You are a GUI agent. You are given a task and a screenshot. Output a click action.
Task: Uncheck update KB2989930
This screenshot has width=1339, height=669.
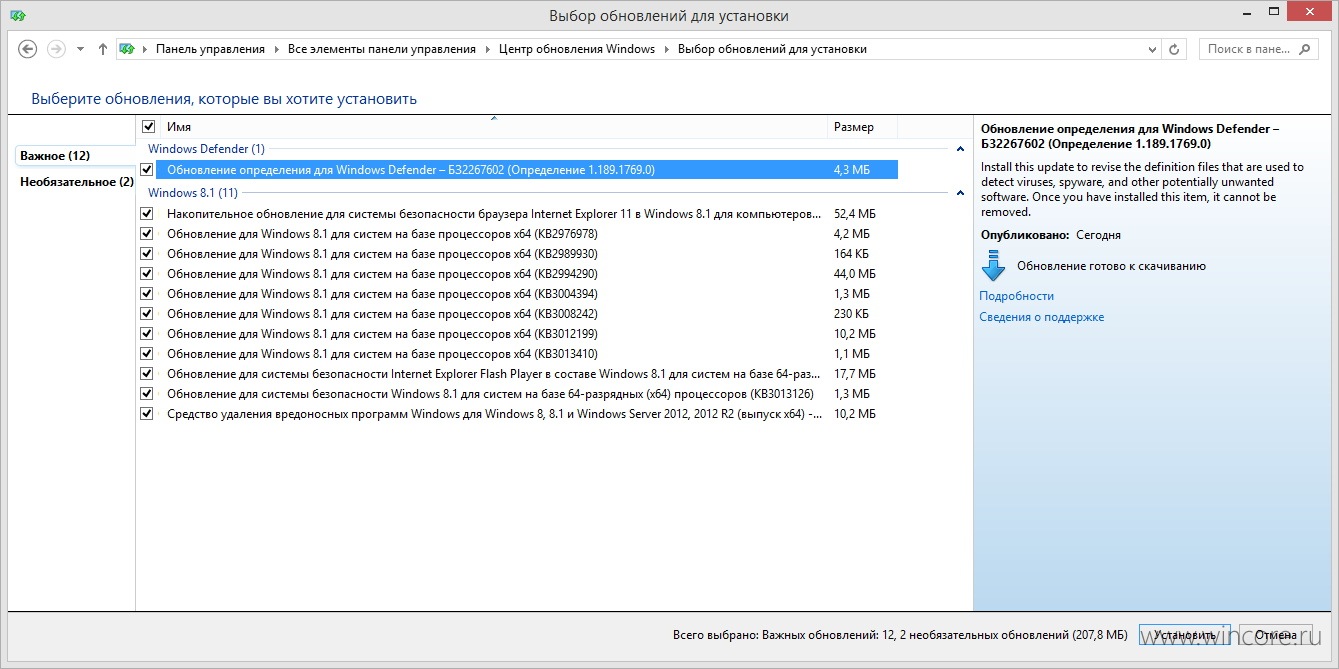coord(147,254)
